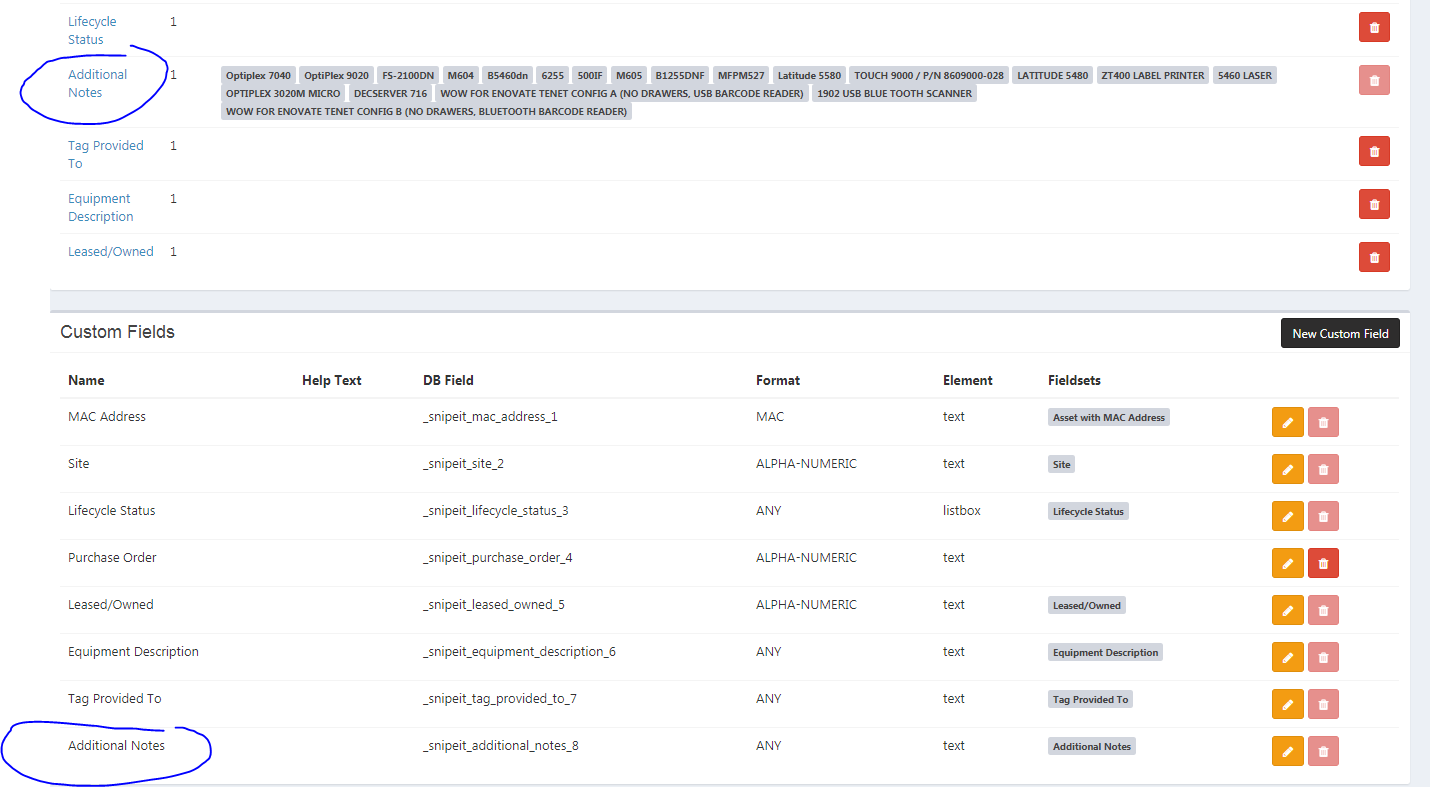Delete the Lifecycle Status fieldset
The height and width of the screenshot is (787, 1430).
1374,27
